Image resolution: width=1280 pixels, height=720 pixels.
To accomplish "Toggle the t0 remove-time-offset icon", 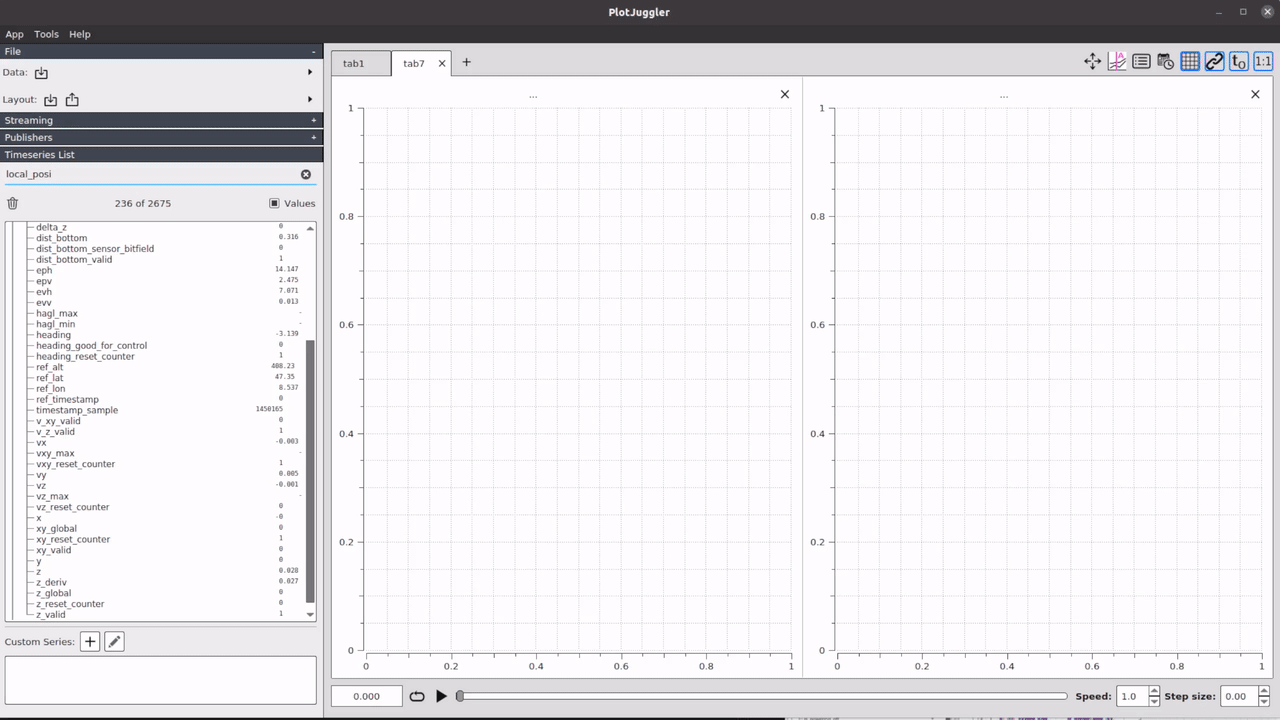I will tap(1238, 61).
